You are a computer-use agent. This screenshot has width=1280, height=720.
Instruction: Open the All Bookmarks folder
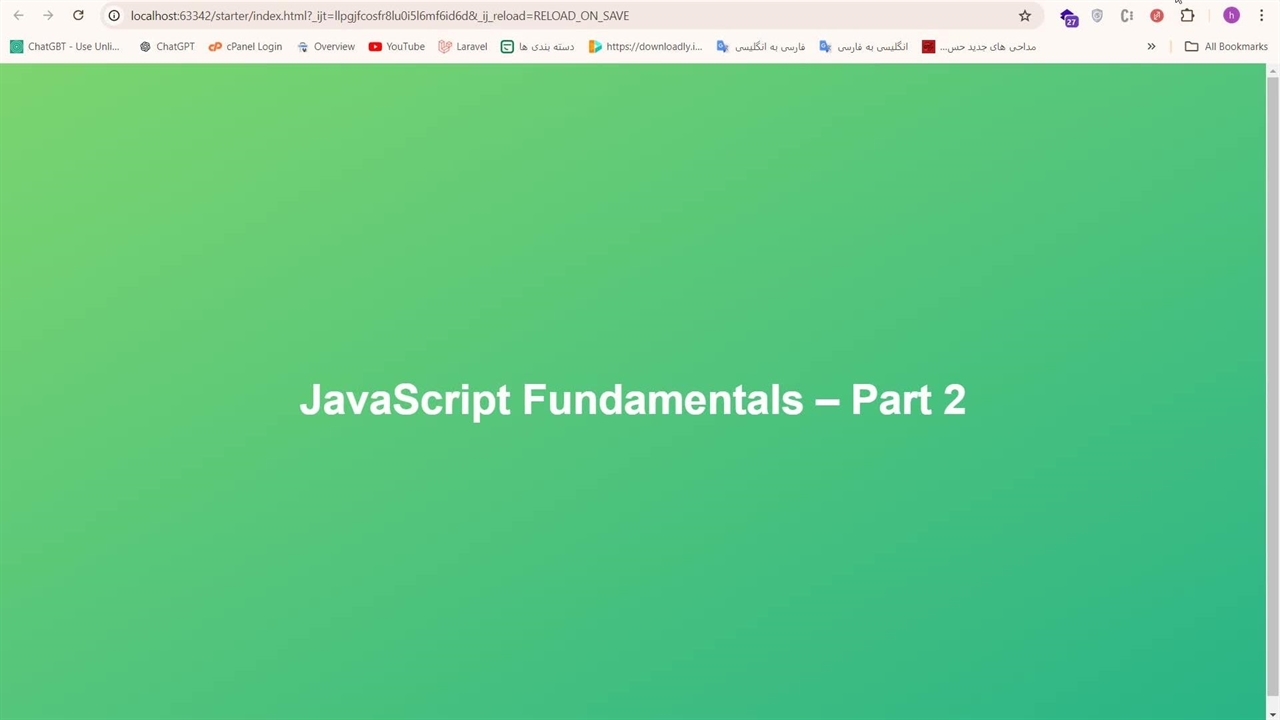1226,46
